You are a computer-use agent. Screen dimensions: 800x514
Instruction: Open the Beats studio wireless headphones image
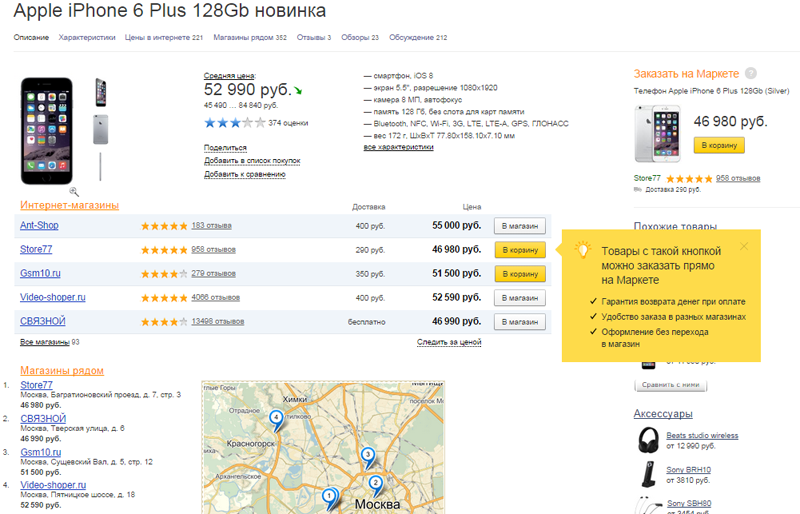[x=648, y=440]
